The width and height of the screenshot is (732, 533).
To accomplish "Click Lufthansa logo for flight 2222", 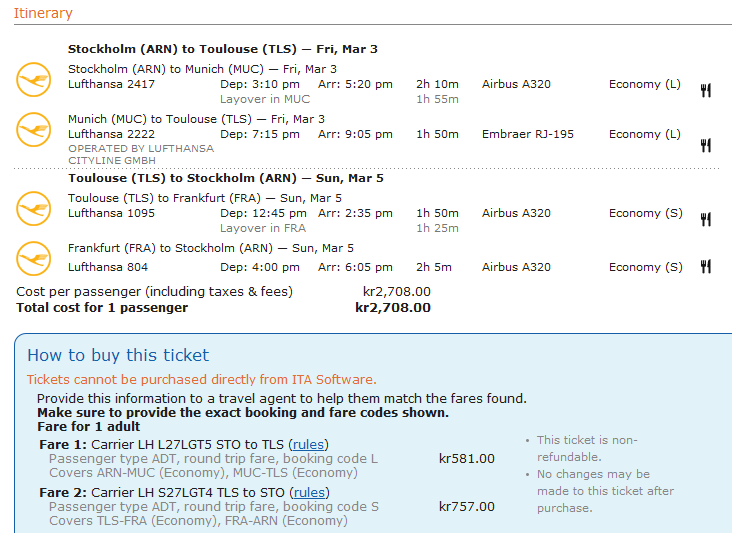I will [33, 129].
